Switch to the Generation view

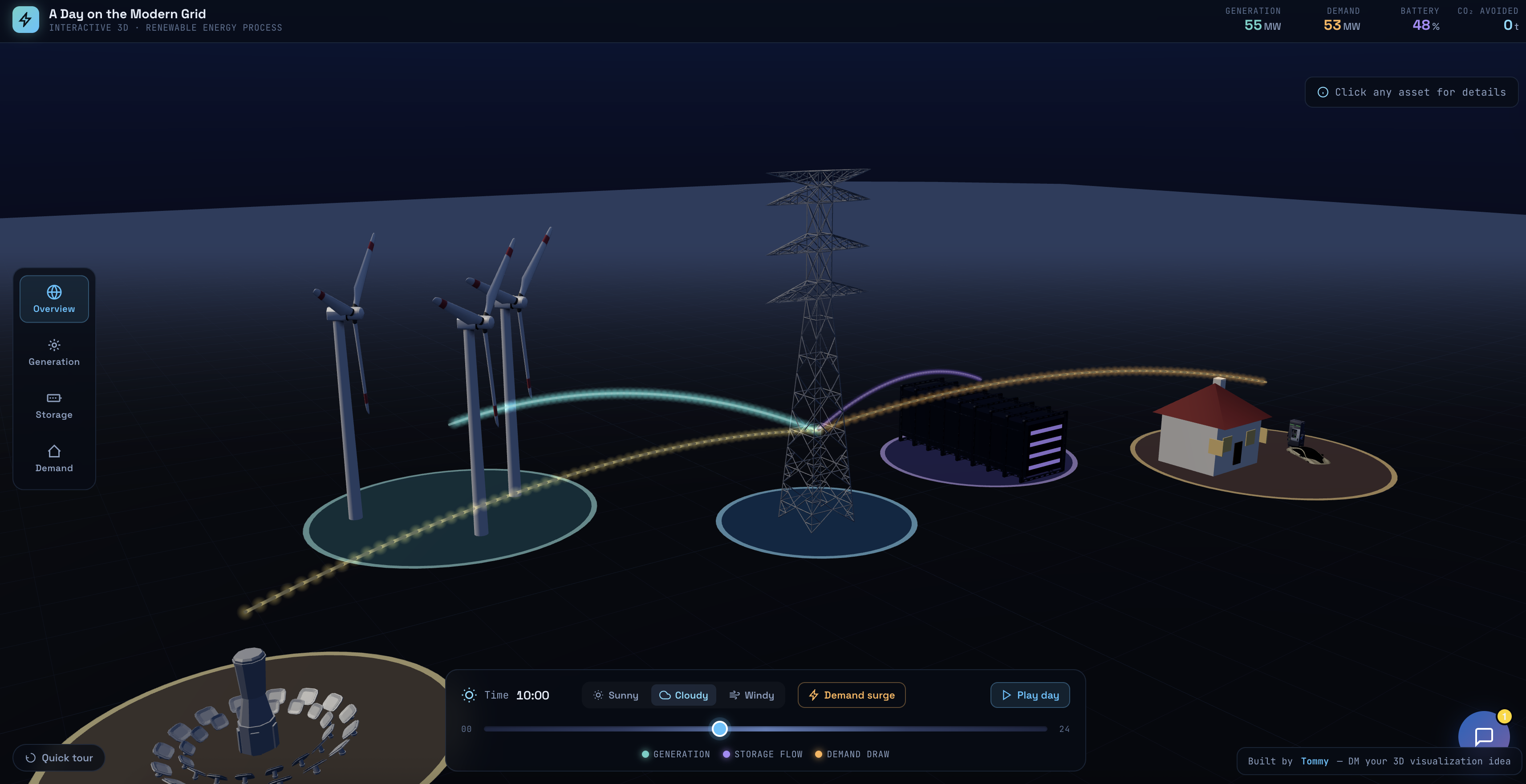click(54, 352)
